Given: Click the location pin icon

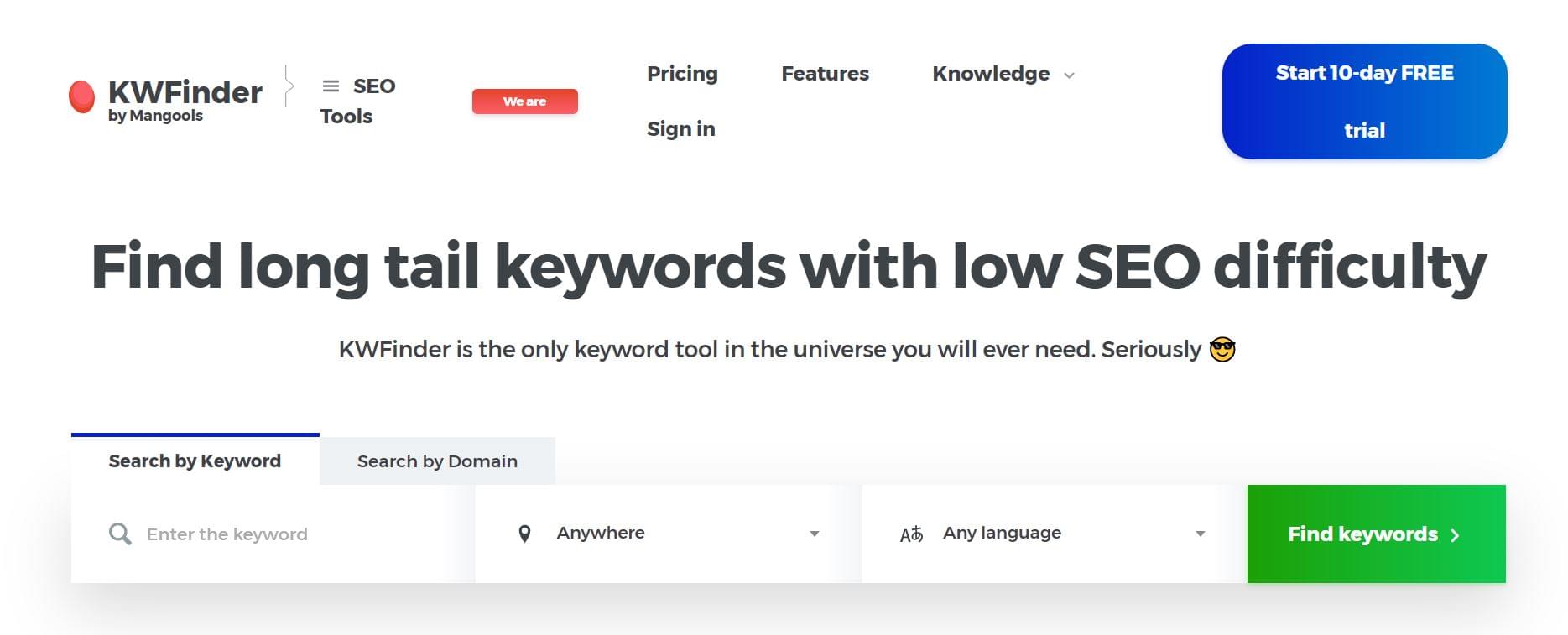Looking at the screenshot, I should click(x=524, y=534).
